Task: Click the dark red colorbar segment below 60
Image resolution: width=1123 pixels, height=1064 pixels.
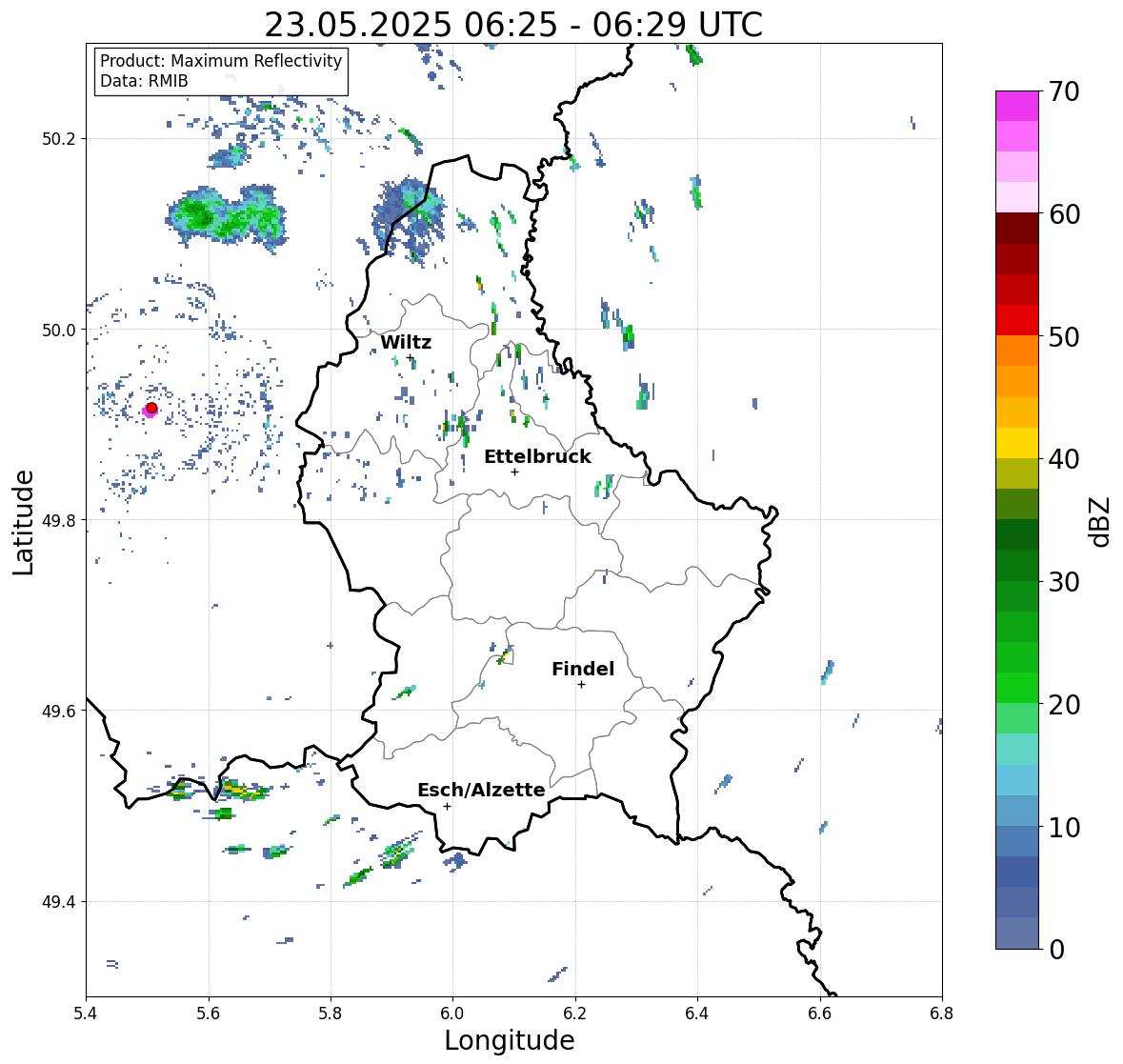Action: pyautogui.click(x=1017, y=229)
